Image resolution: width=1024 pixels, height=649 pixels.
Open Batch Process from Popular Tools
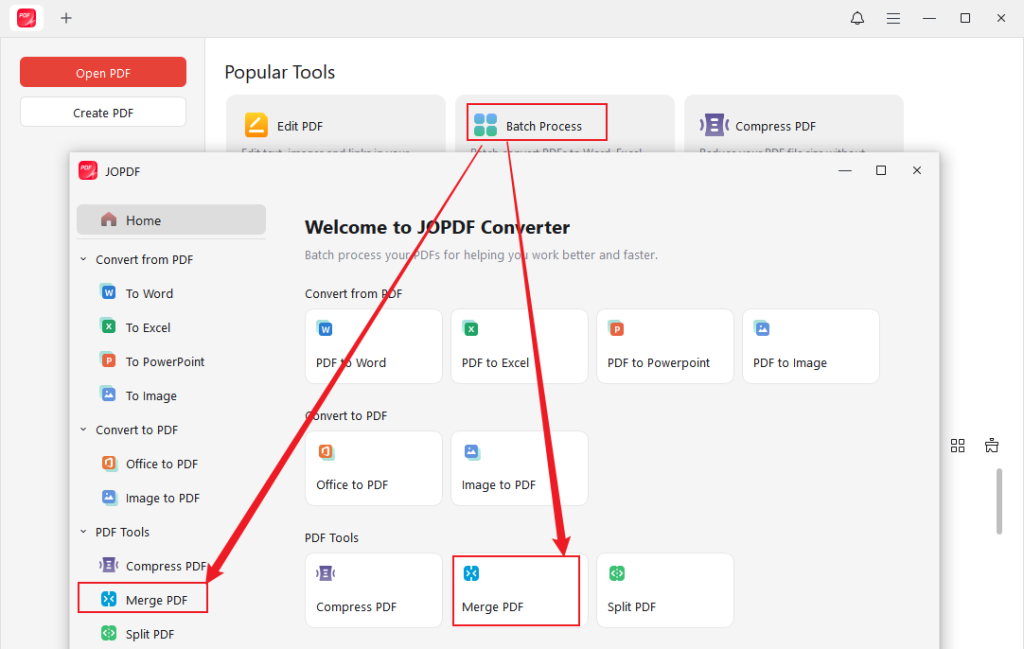click(535, 122)
